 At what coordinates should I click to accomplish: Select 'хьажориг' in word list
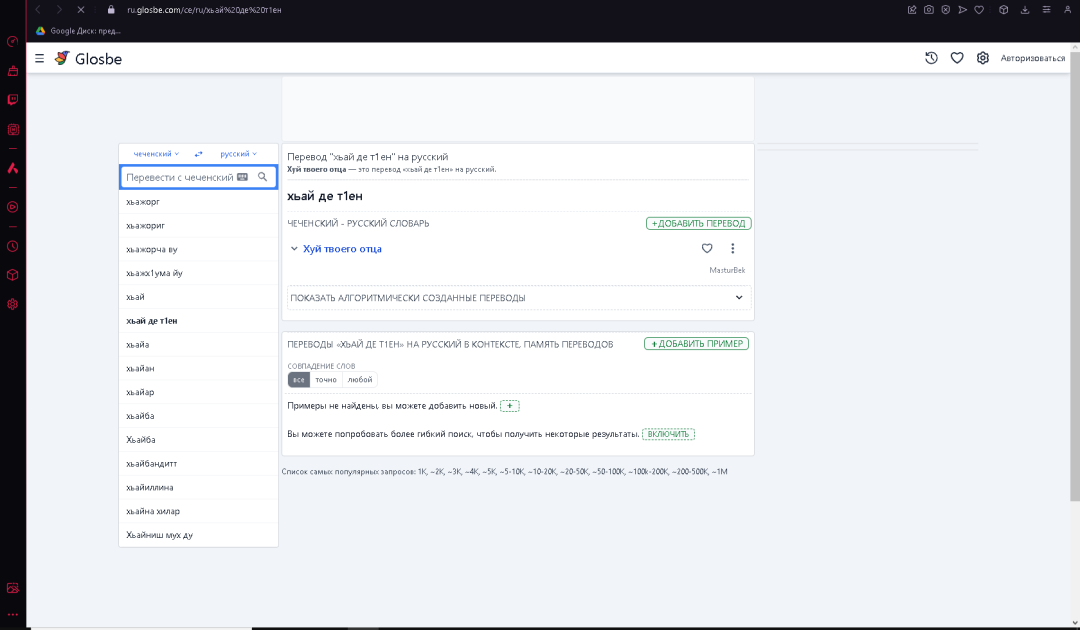pos(198,225)
